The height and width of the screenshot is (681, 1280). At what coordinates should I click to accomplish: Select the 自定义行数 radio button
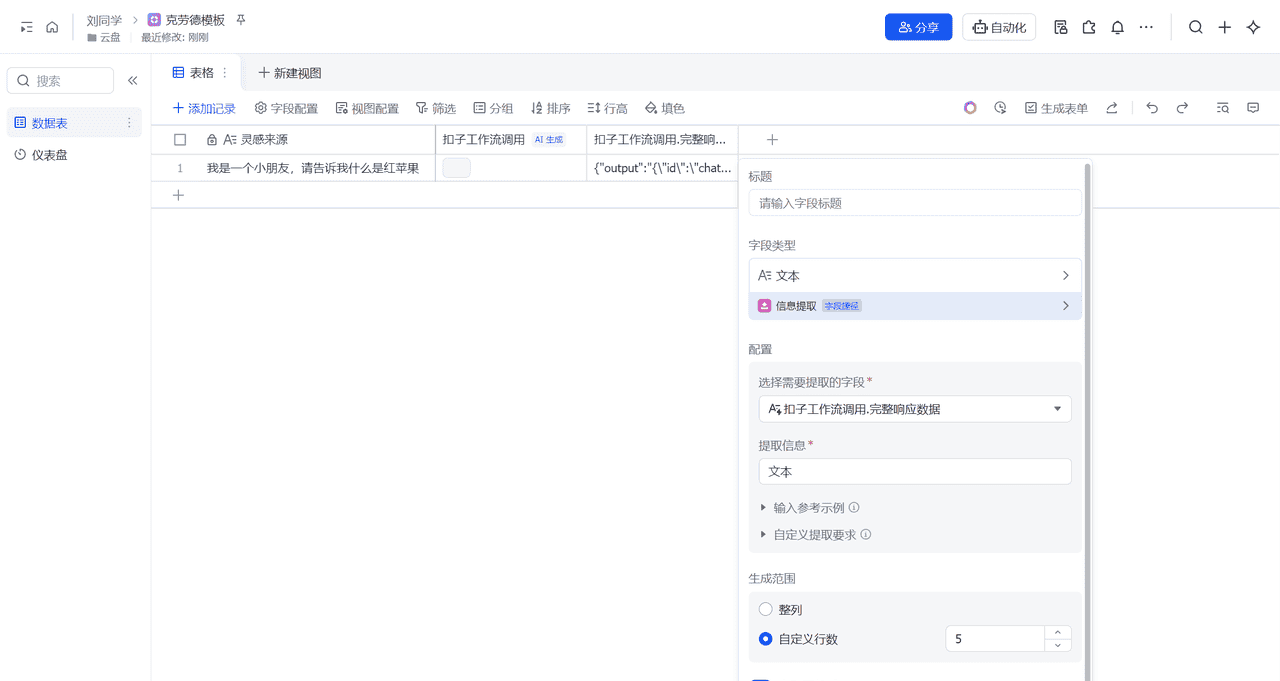(x=765, y=638)
